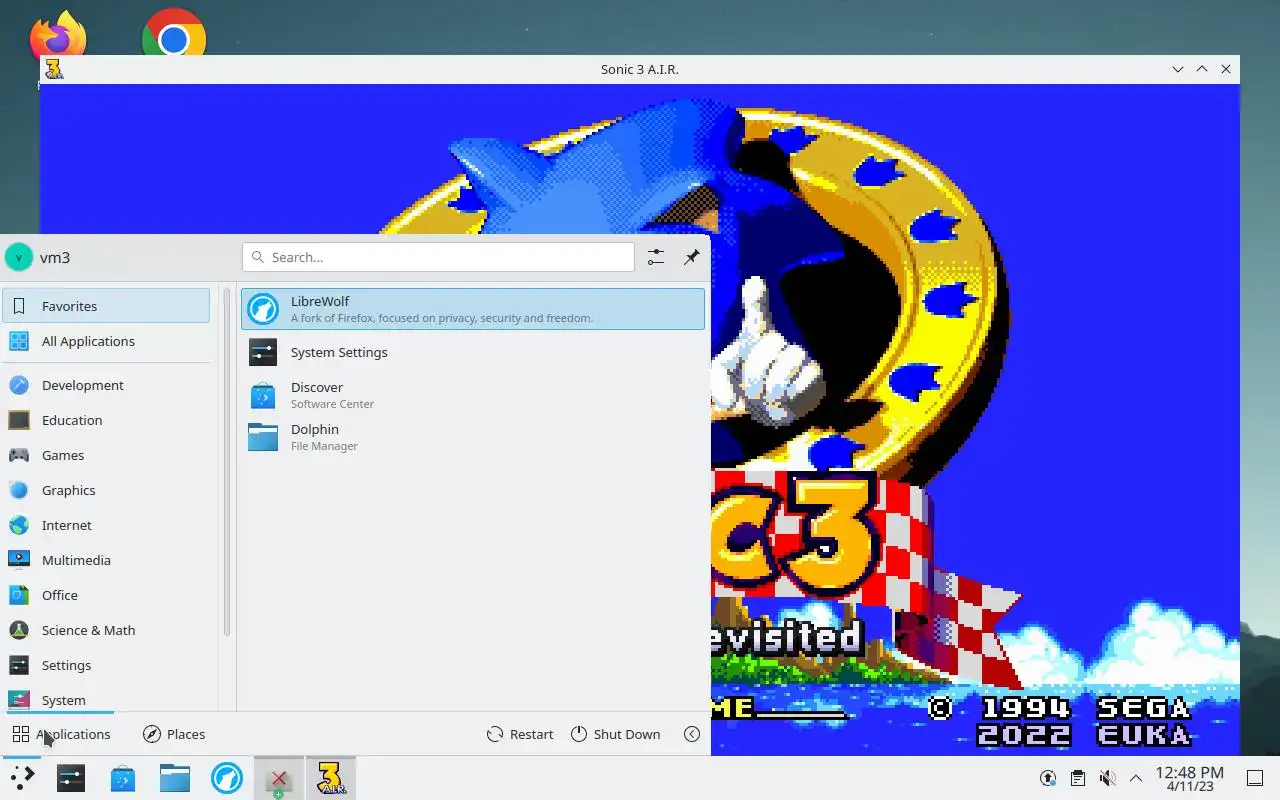Open launcher configure settings icon

(656, 257)
